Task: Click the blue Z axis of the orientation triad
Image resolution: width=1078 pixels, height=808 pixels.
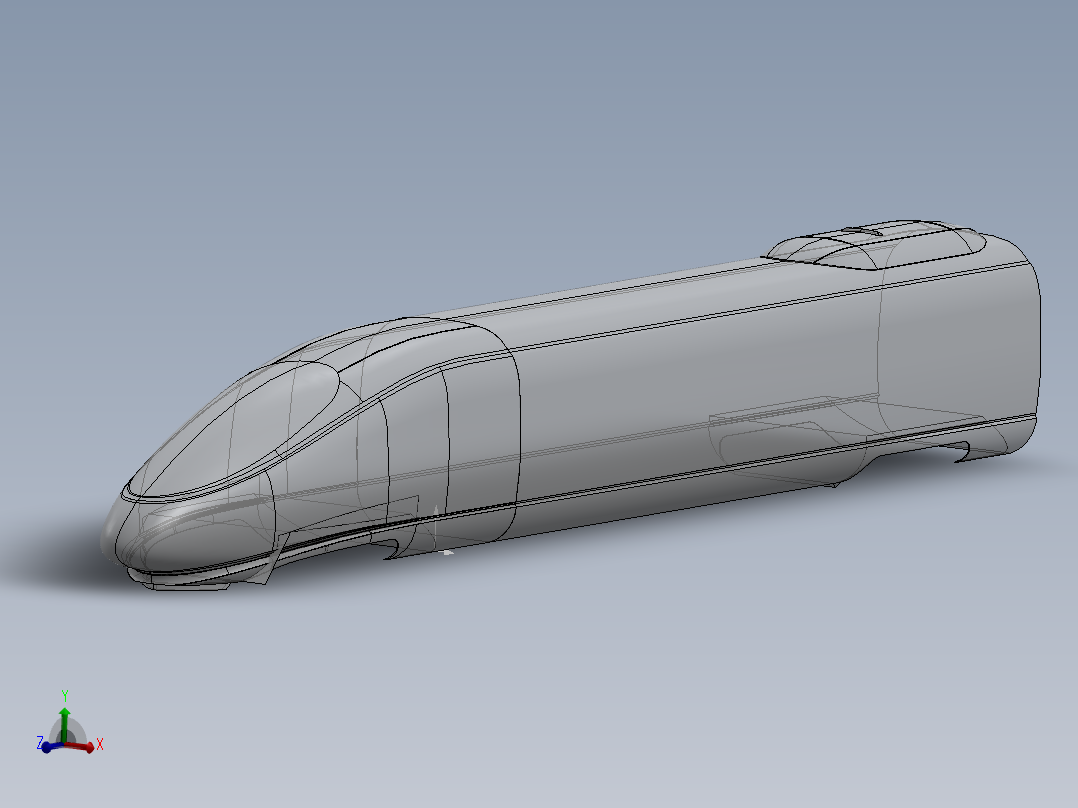Action: tap(50, 746)
